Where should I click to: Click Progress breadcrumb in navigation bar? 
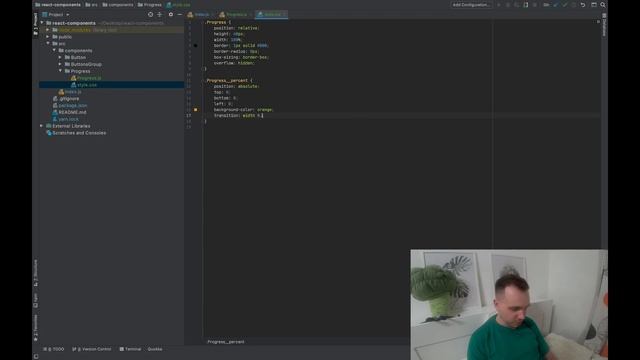click(150, 5)
